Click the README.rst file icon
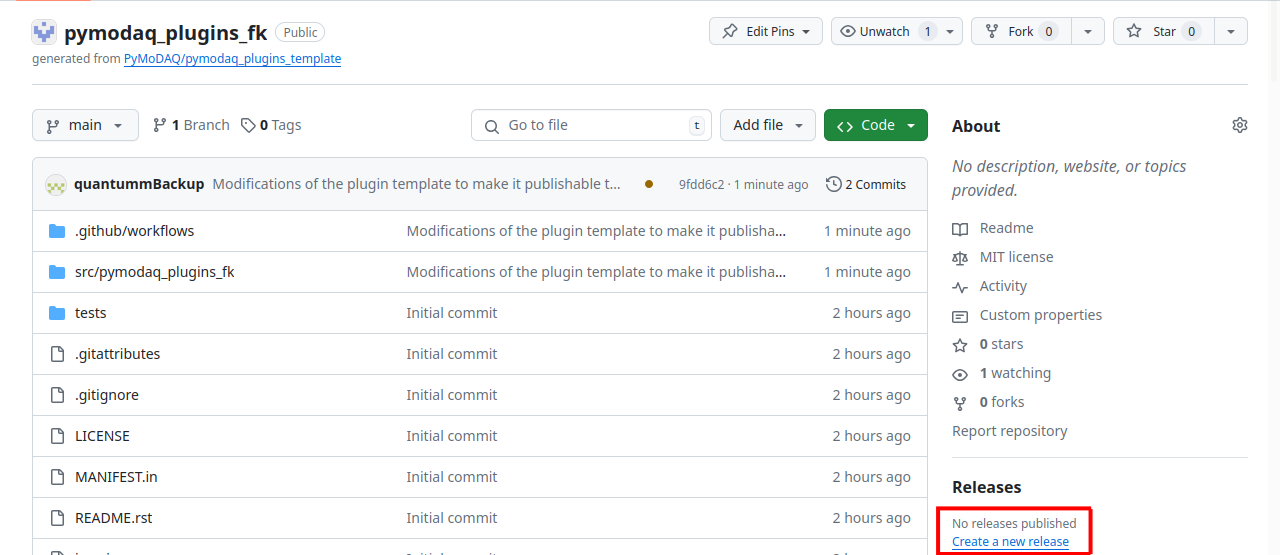Viewport: 1280px width, 555px height. [57, 518]
